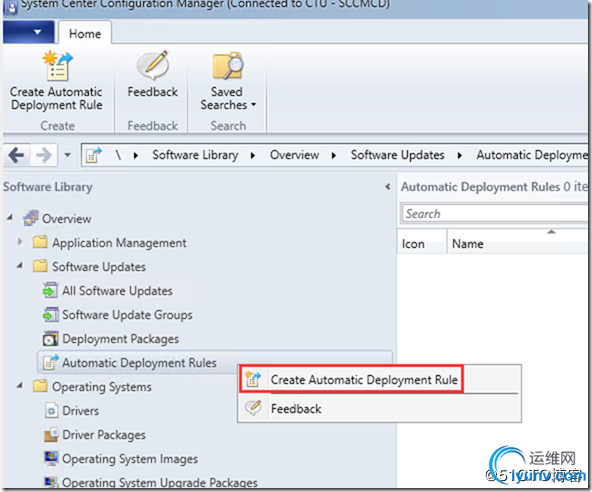The image size is (592, 492).
Task: Expand arrow after Overview breadcrumb
Action: pos(333,155)
